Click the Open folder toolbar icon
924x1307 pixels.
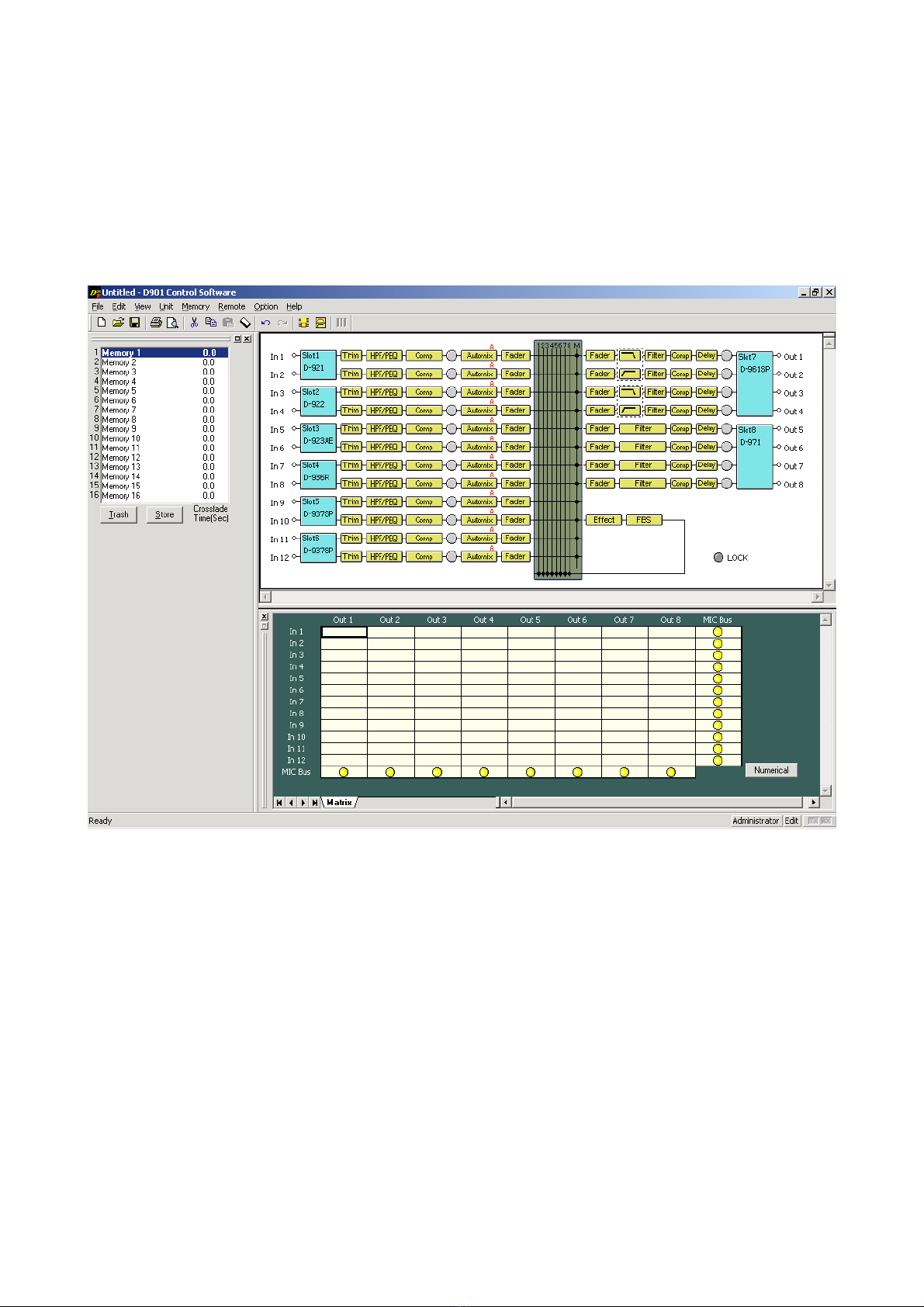click(x=118, y=323)
